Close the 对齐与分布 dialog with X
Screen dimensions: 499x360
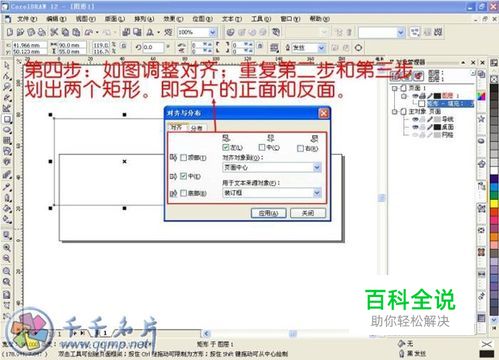pyautogui.click(x=323, y=113)
